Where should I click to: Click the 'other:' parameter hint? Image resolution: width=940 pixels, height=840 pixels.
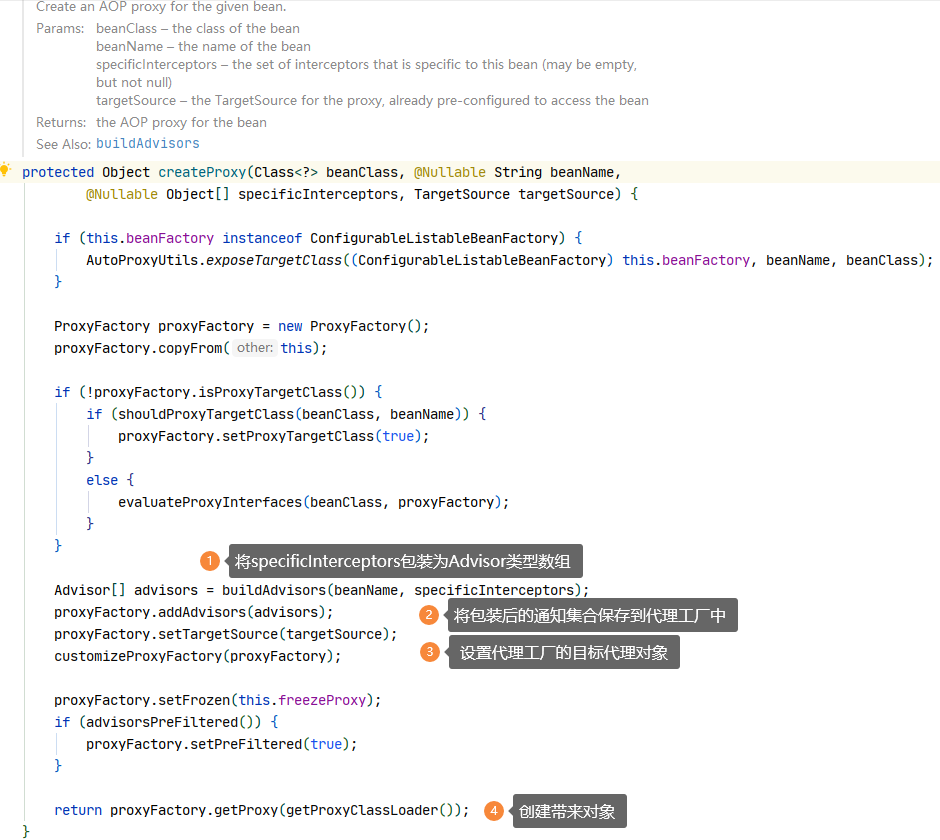255,348
